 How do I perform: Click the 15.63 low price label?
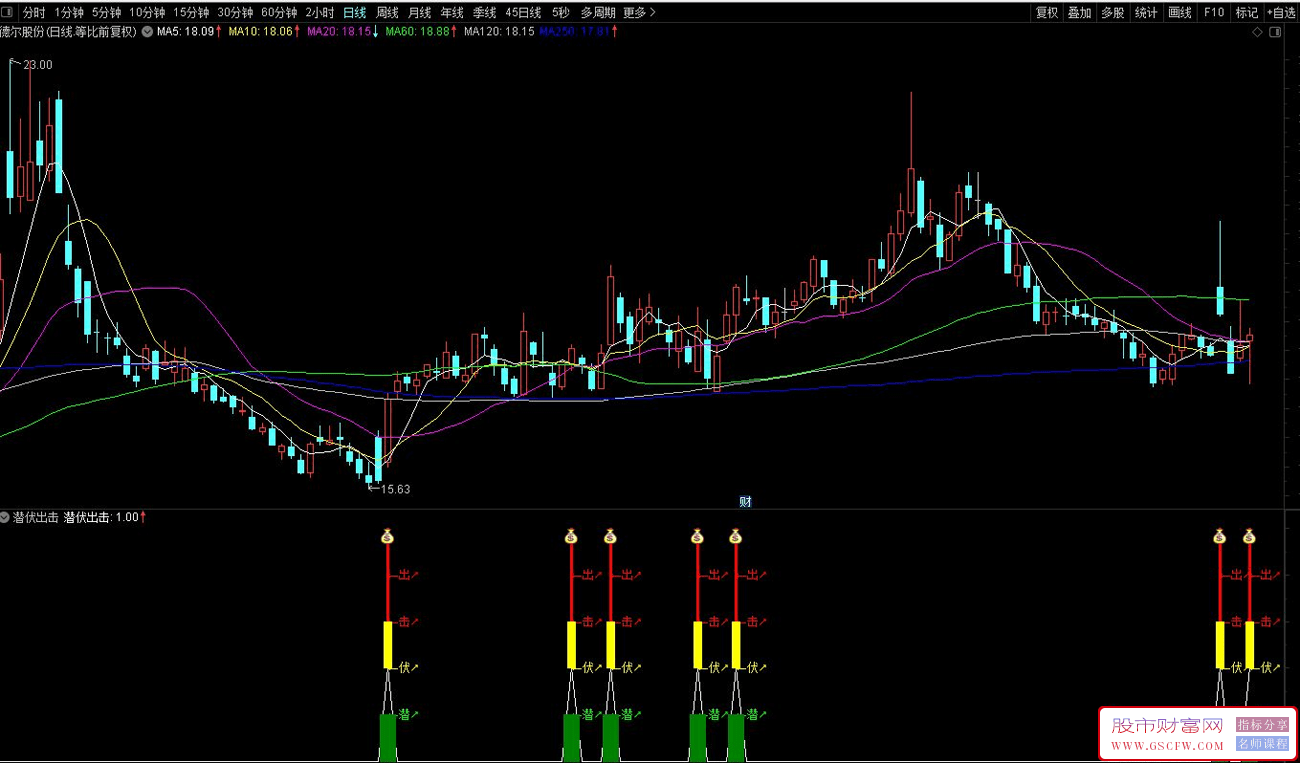[396, 489]
